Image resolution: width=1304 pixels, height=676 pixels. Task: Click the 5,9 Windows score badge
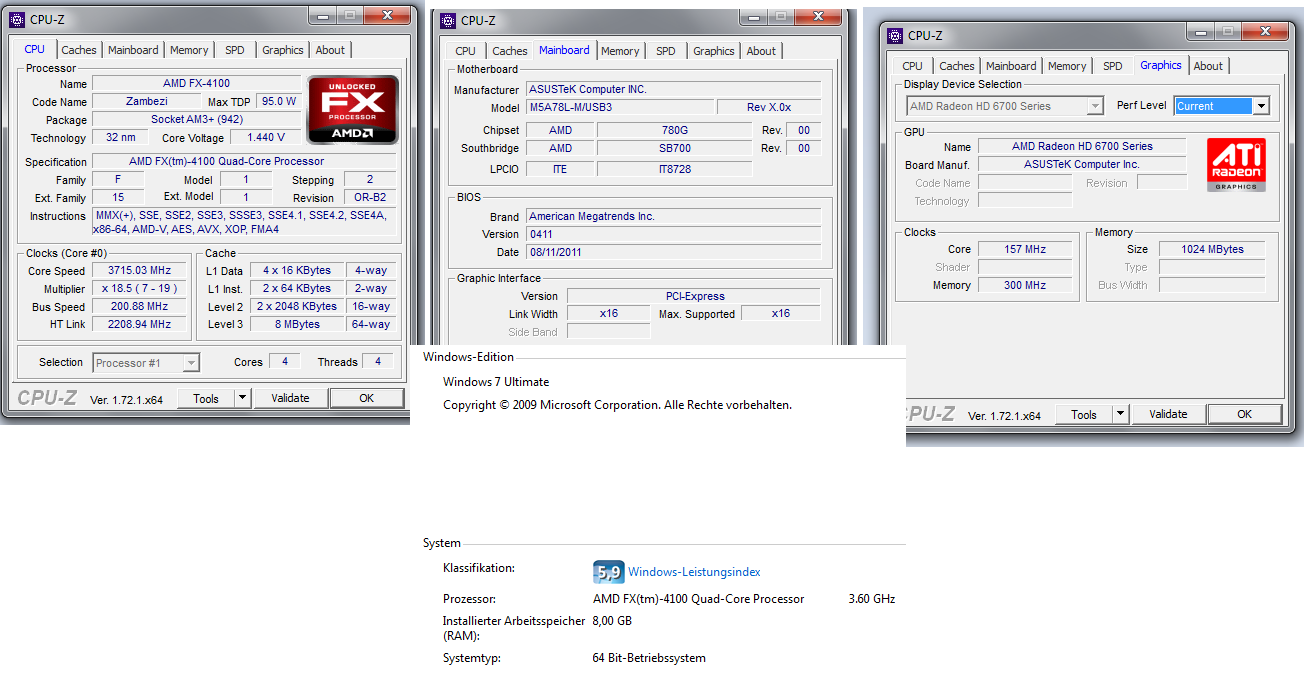(x=608, y=571)
